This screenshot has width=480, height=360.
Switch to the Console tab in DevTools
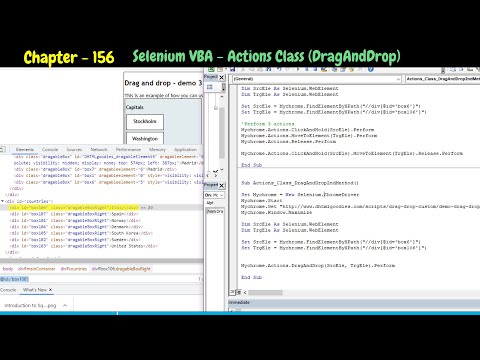[x=50, y=149]
